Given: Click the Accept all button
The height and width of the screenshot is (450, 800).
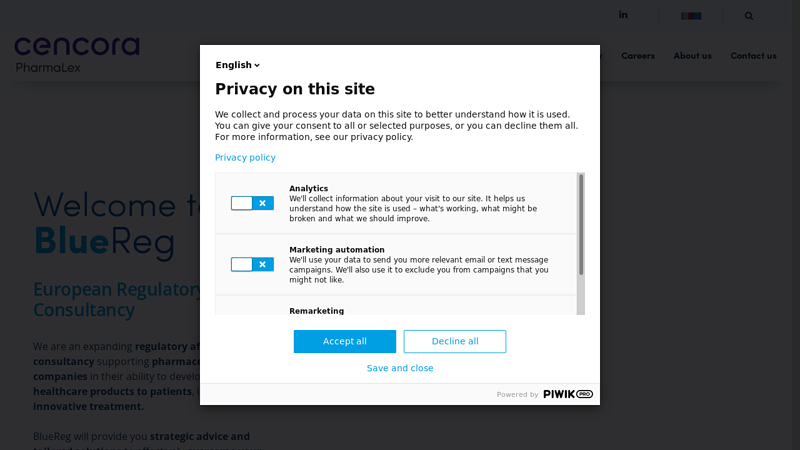Looking at the screenshot, I should coord(344,341).
